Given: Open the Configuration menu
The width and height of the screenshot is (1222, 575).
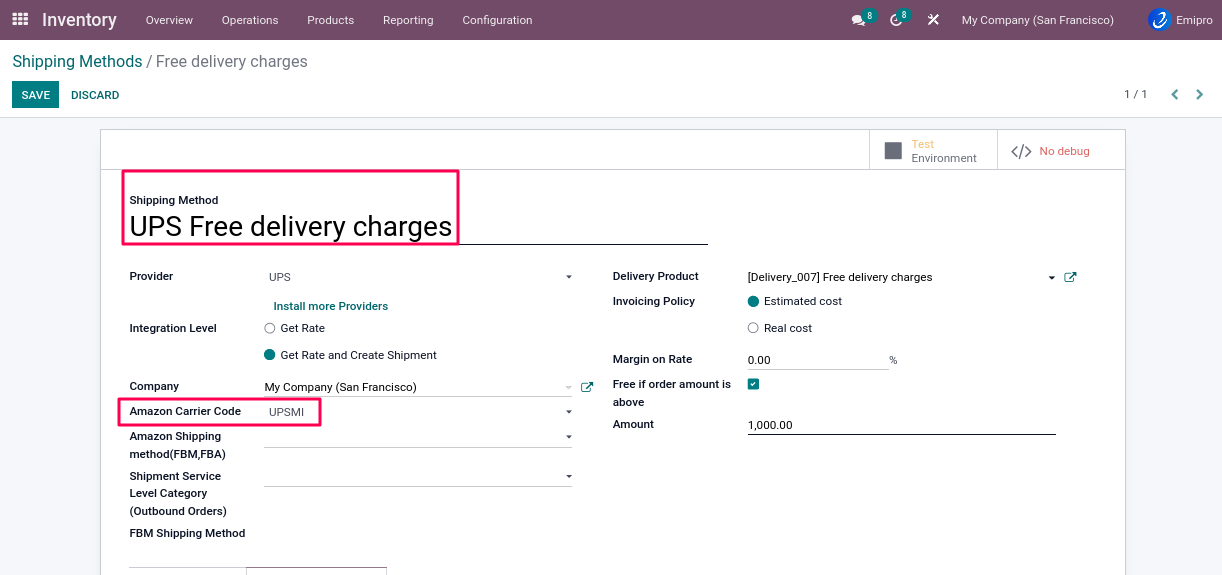Looking at the screenshot, I should coord(497,20).
